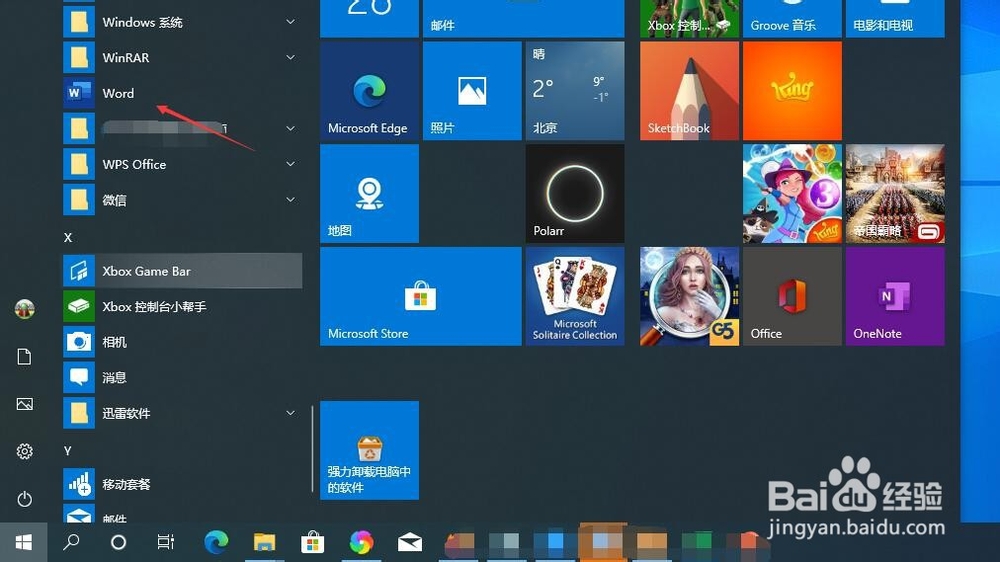Open the orange King tile
The image size is (1000, 562).
coord(792,91)
